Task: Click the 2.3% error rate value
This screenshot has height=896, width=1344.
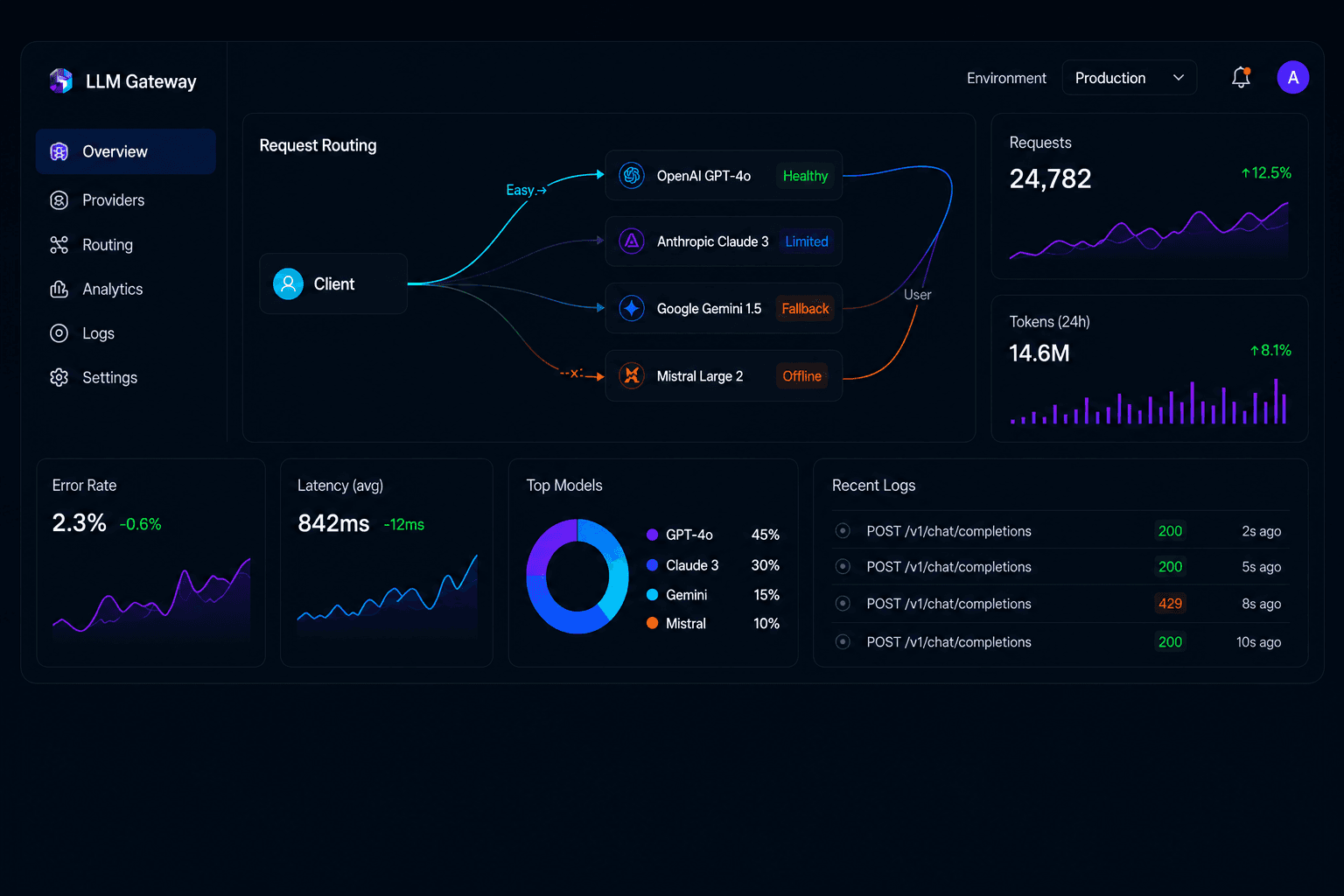Action: click(79, 523)
